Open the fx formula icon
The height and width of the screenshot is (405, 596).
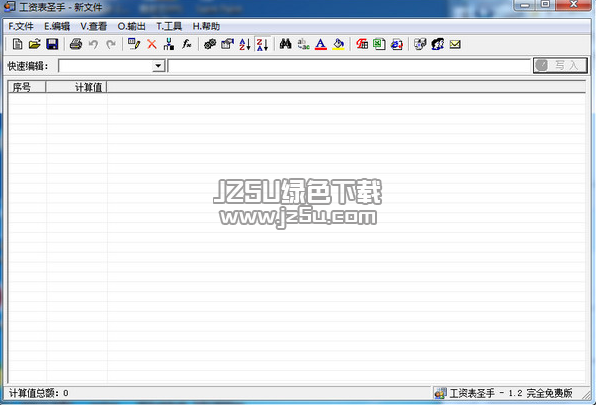click(186, 44)
